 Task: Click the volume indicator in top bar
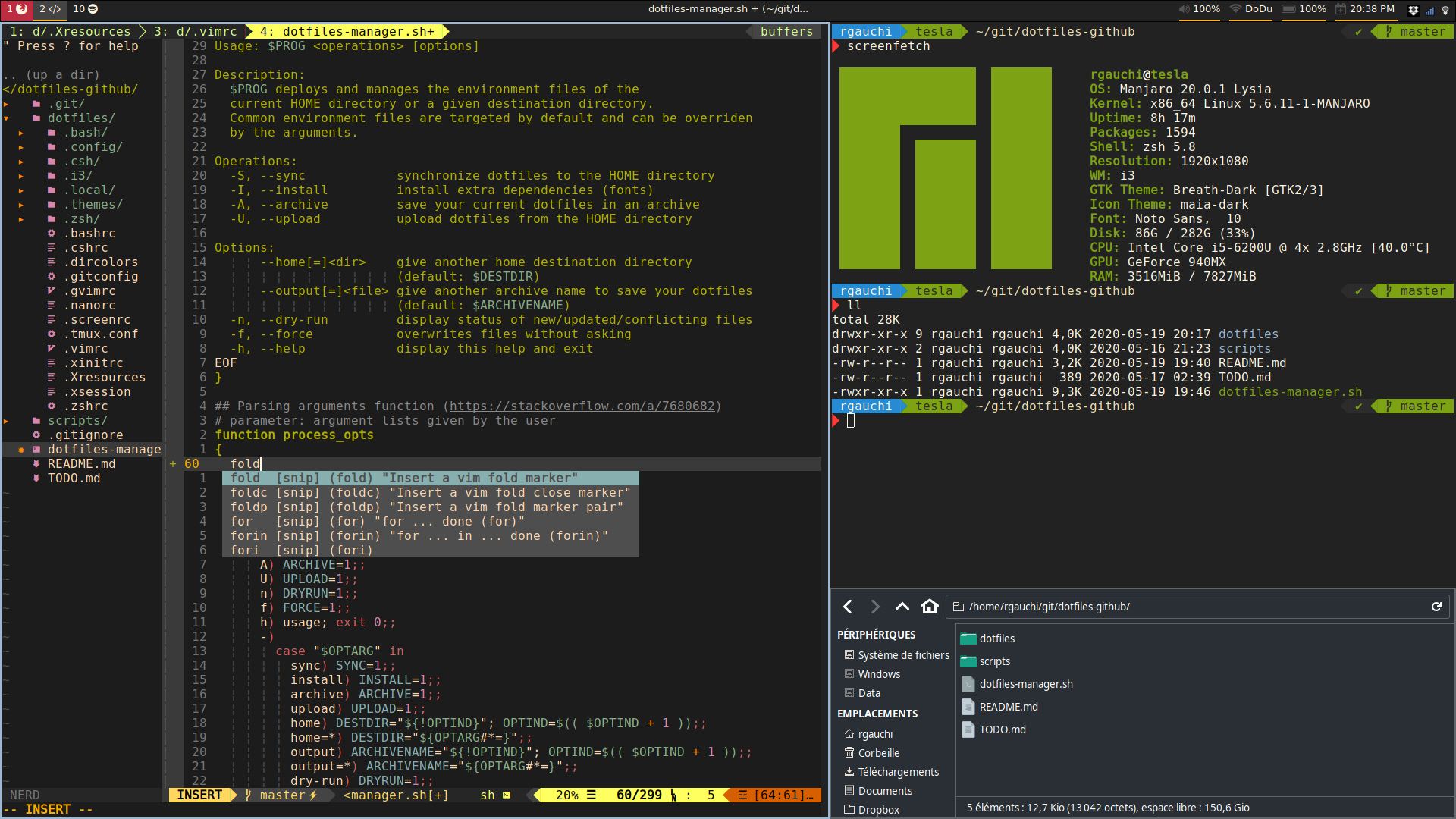(x=1199, y=9)
